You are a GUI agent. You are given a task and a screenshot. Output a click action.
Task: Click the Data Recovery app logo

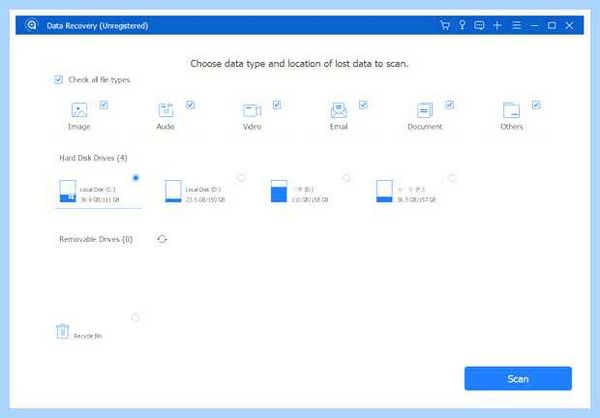point(31,25)
